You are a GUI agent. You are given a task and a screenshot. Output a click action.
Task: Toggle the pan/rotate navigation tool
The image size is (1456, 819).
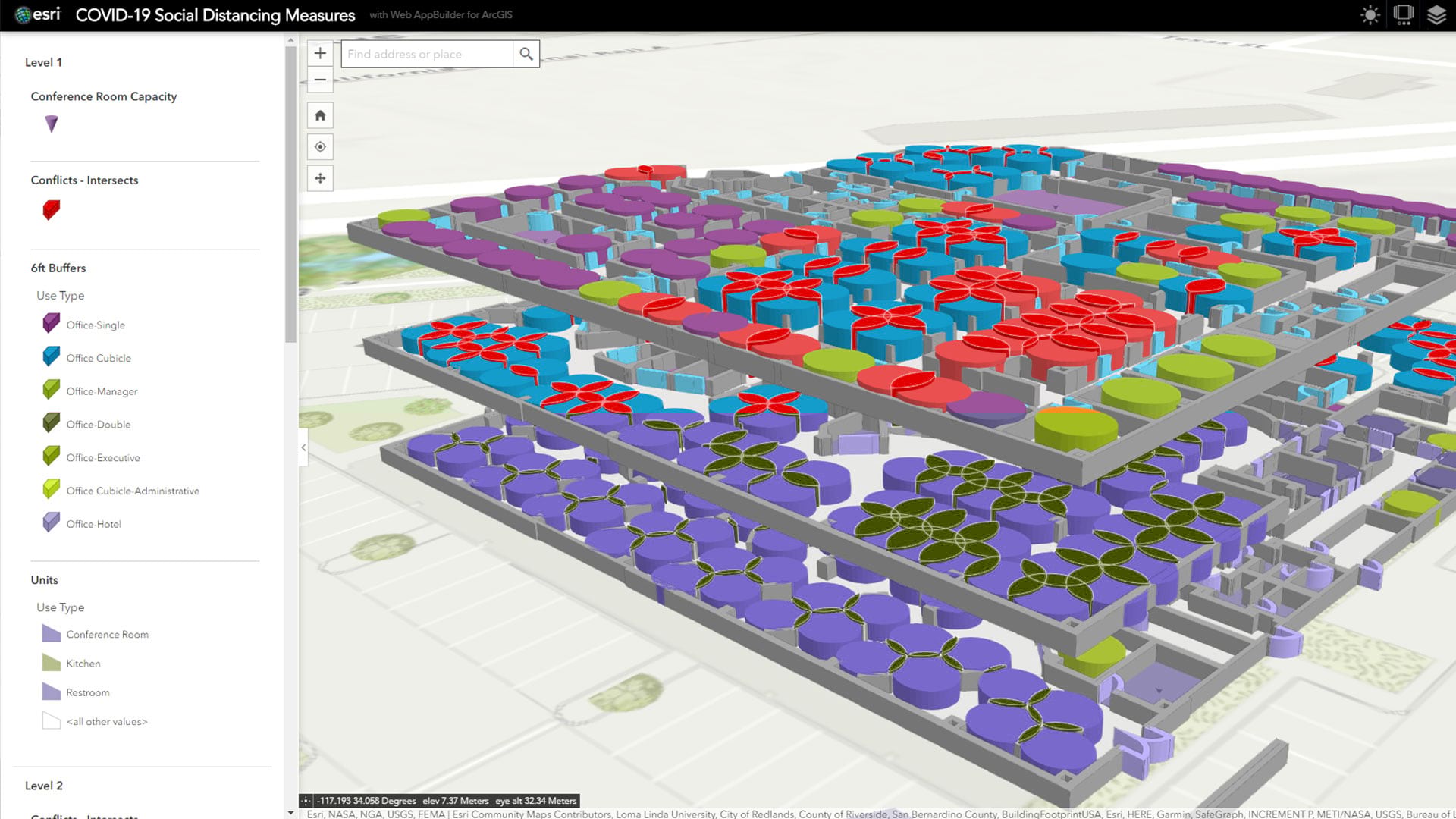(x=320, y=178)
